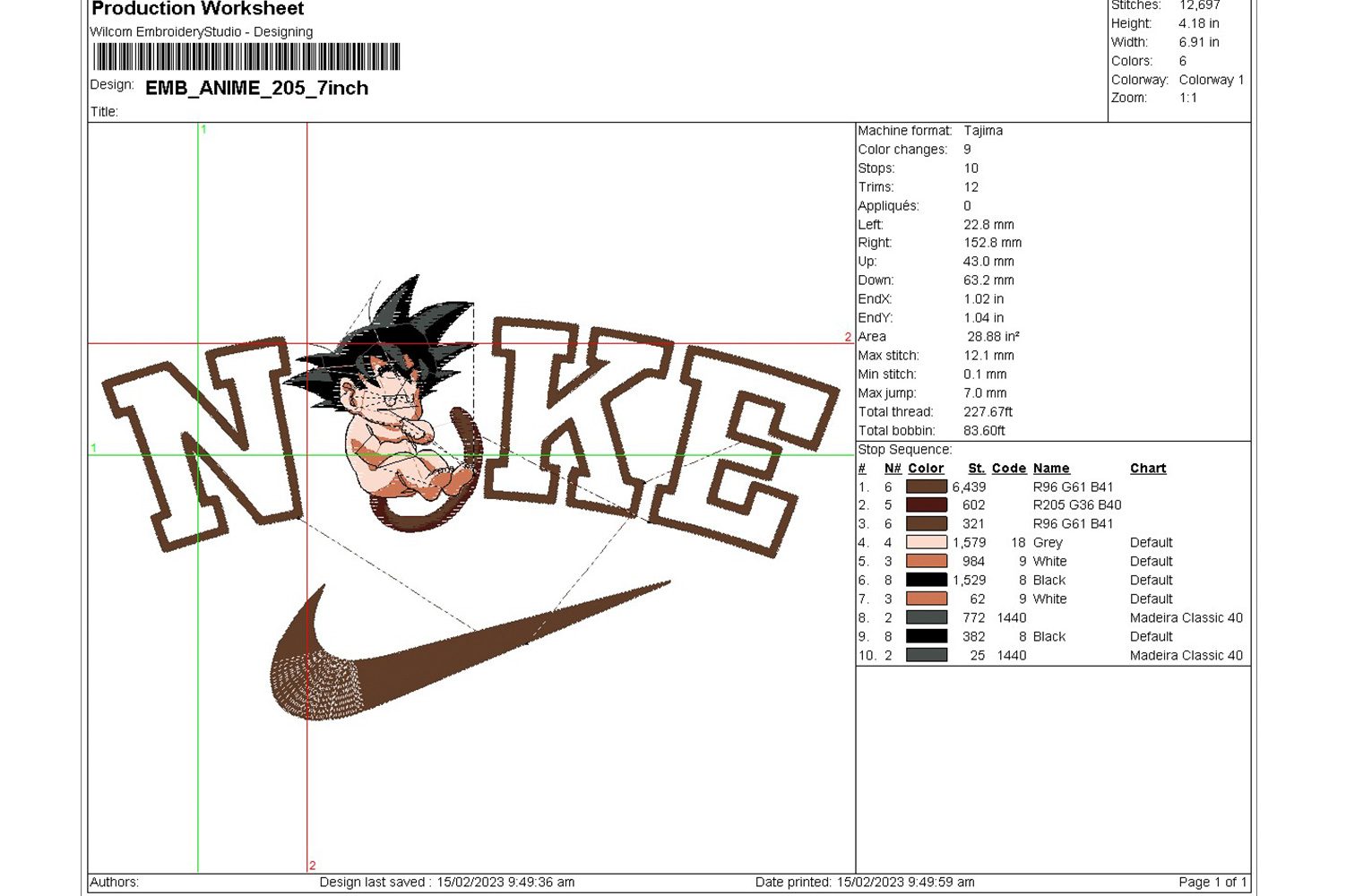Click the stitch count 6,439 in row 1
Viewport: 1346px width, 896px height.
click(x=969, y=487)
